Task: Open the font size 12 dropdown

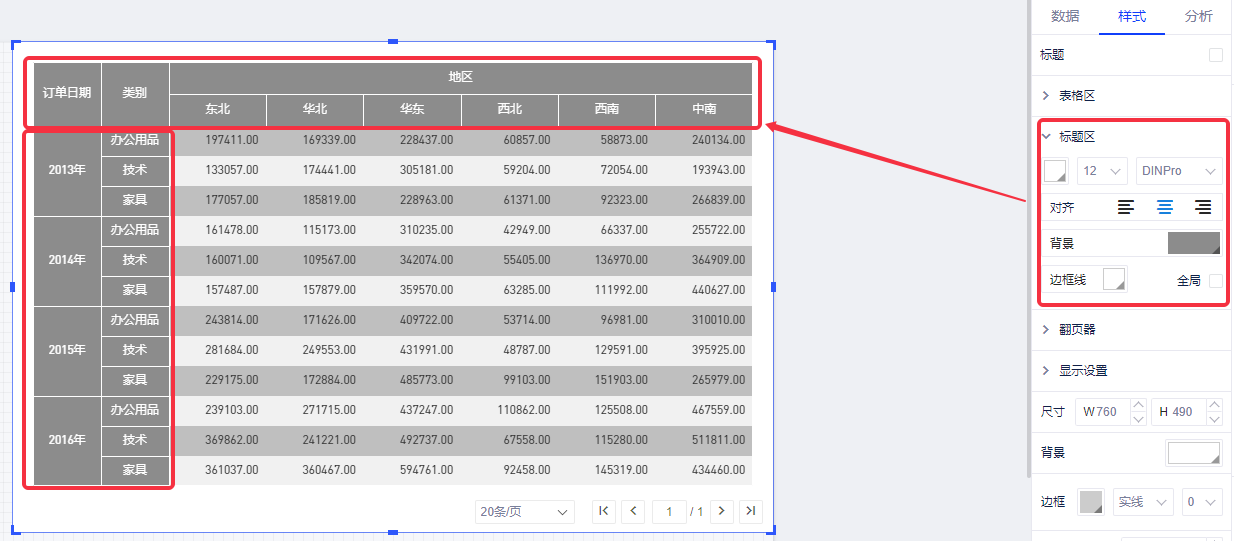Action: [1102, 171]
